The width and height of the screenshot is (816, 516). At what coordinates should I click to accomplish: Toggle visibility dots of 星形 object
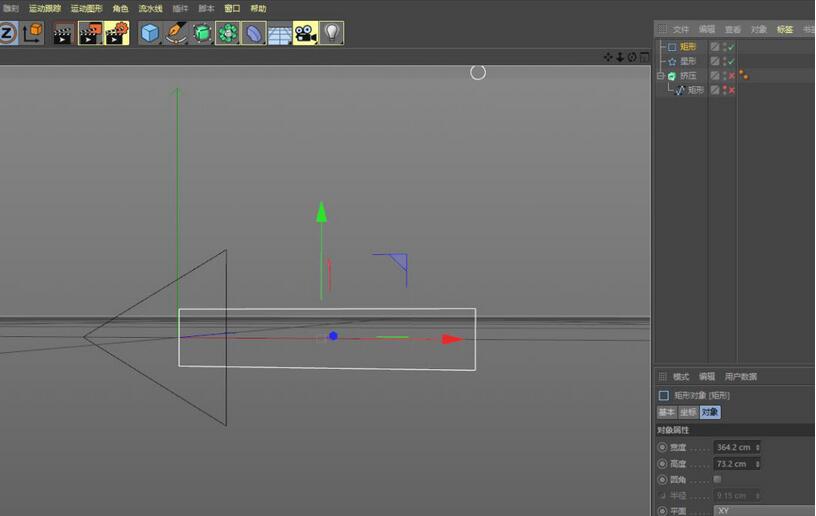click(x=724, y=61)
